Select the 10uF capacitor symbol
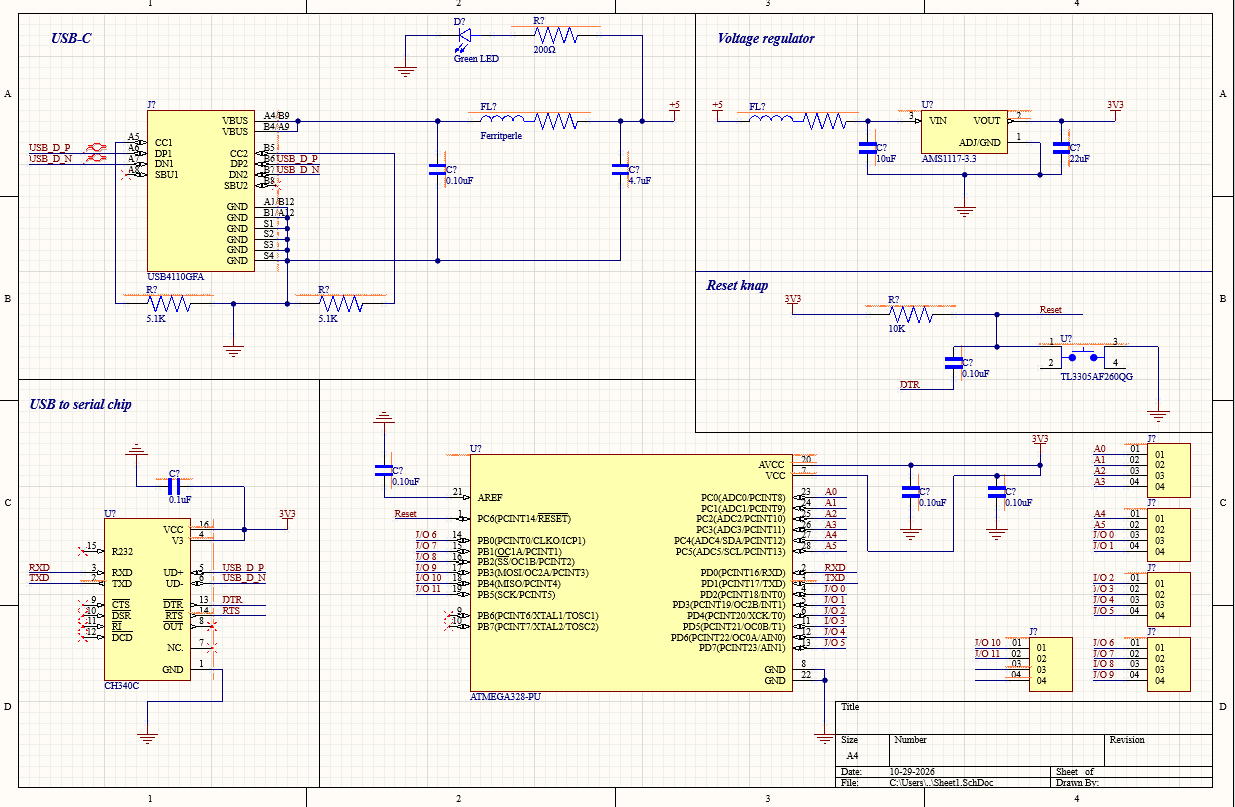The height and width of the screenshot is (807, 1235). (x=867, y=148)
